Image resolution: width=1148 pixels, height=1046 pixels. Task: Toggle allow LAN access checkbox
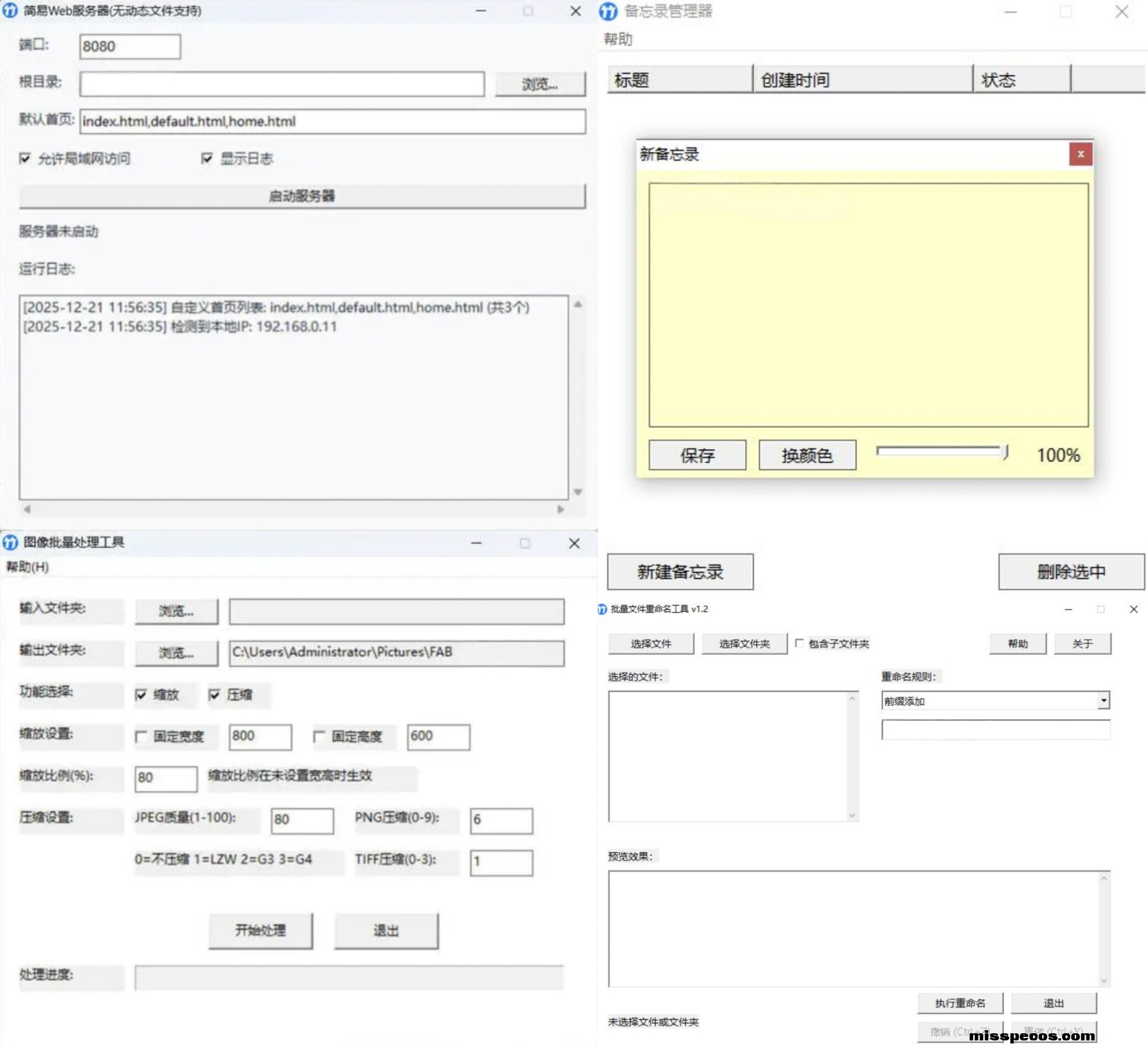(25, 158)
